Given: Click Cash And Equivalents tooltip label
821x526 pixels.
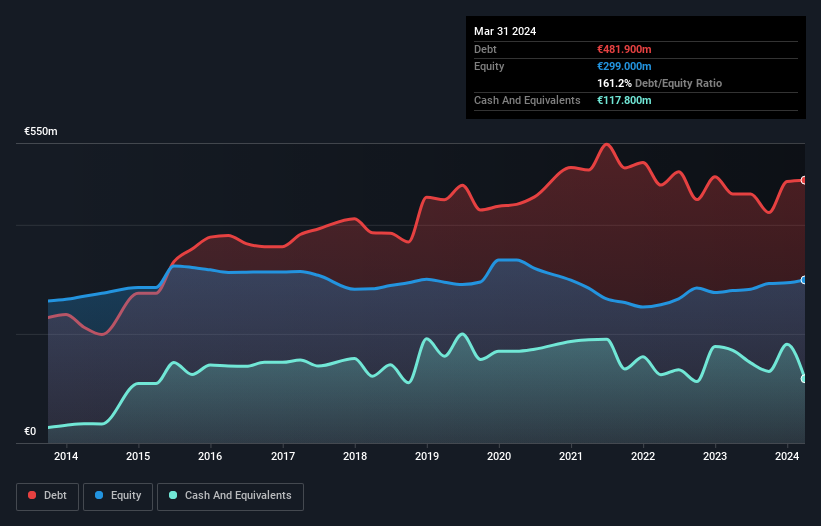Looking at the screenshot, I should click(x=527, y=100).
